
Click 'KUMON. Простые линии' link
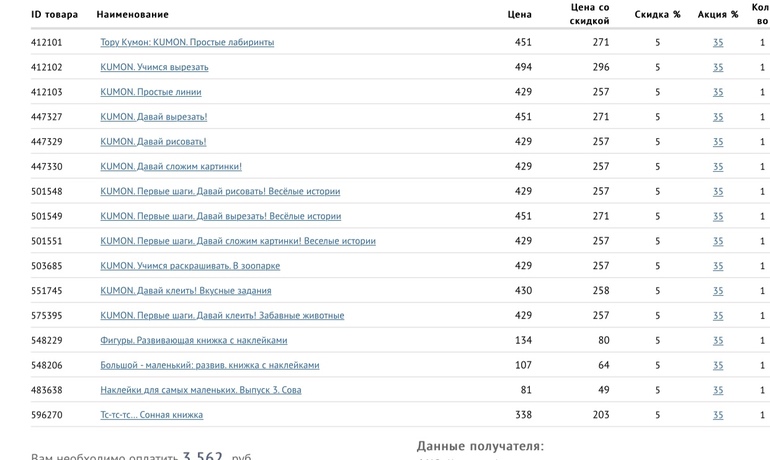(151, 92)
